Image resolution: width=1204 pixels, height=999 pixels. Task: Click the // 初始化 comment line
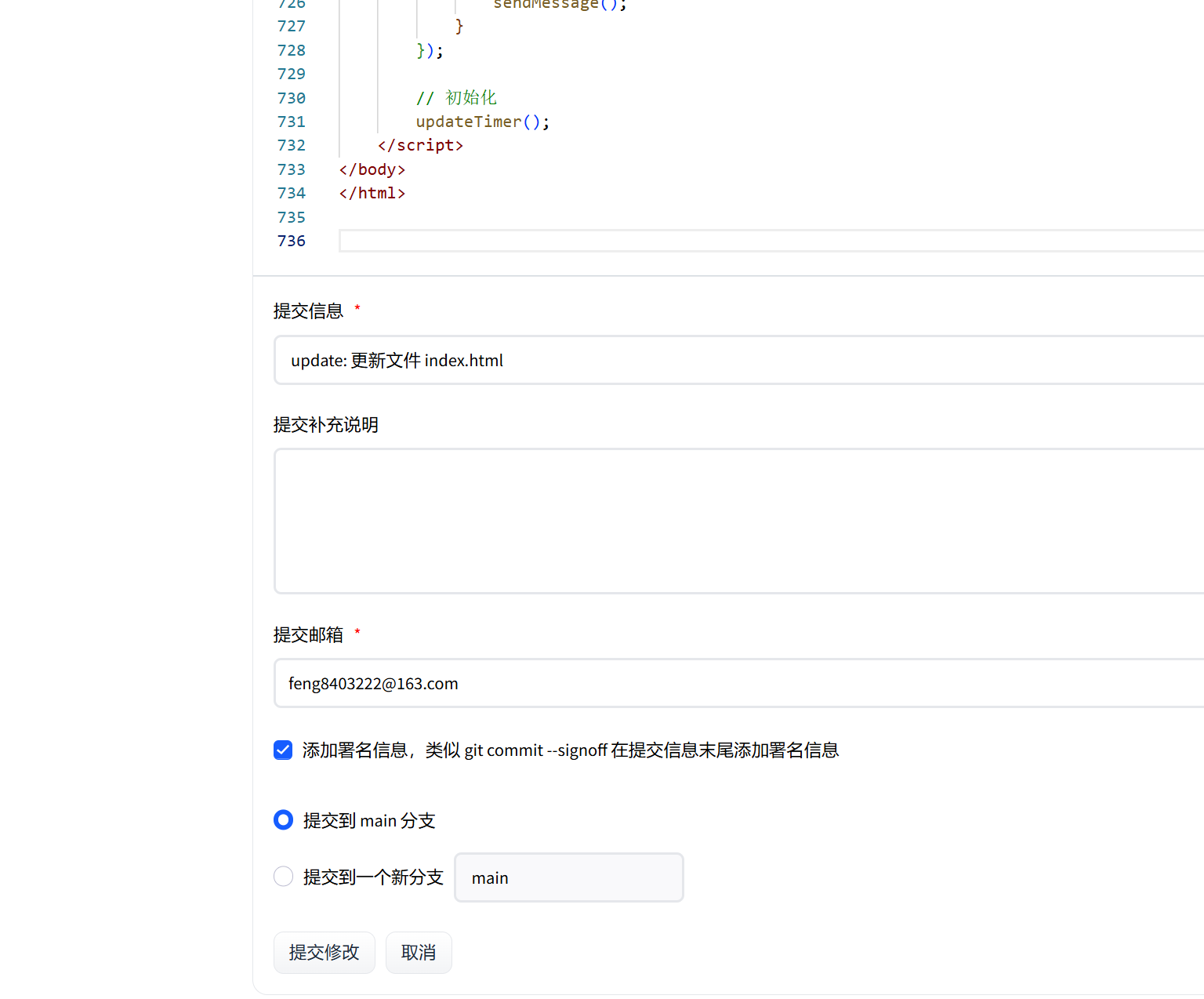pyautogui.click(x=456, y=98)
